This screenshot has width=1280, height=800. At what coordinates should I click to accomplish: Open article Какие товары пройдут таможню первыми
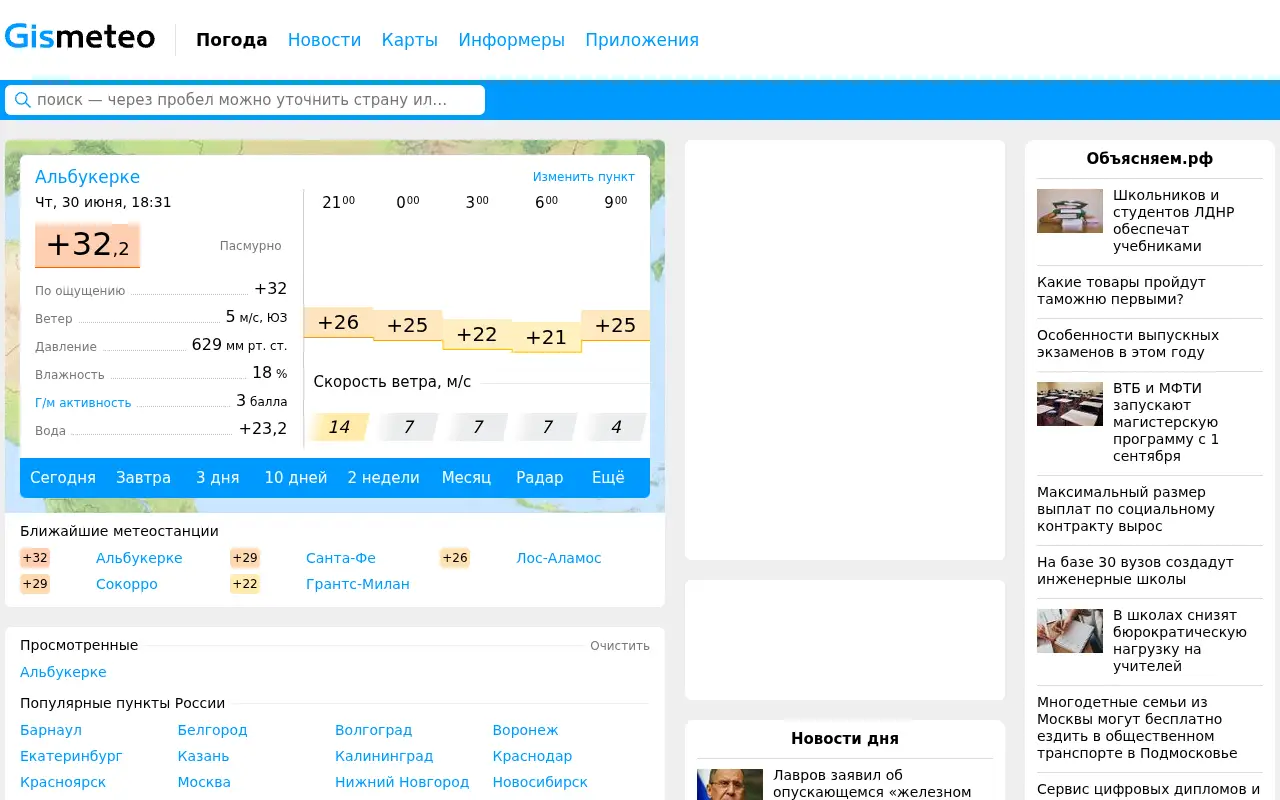[1121, 291]
